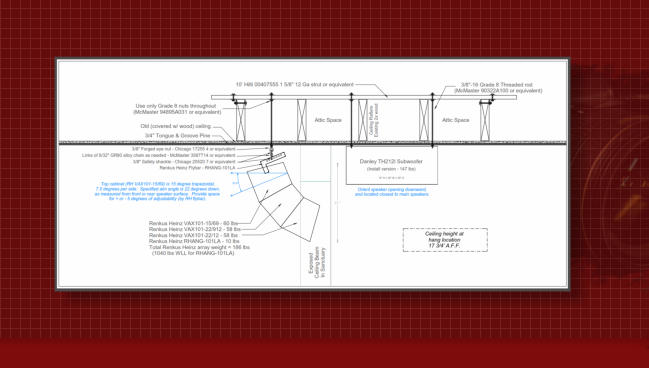Select blue Orient speaker opening downward note

[x=392, y=192]
